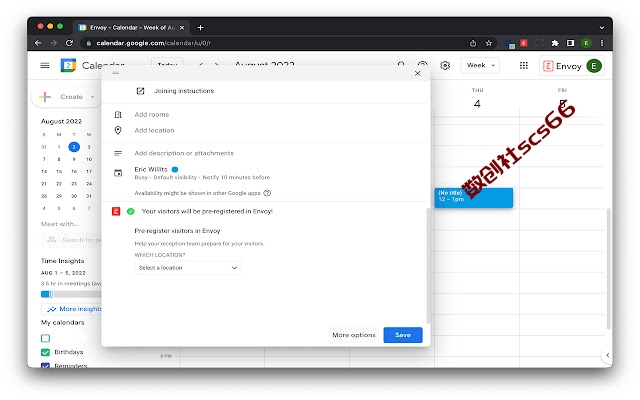The width and height of the screenshot is (640, 400).
Task: Toggle the Reminders calendar checkbox
Action: 45,365
